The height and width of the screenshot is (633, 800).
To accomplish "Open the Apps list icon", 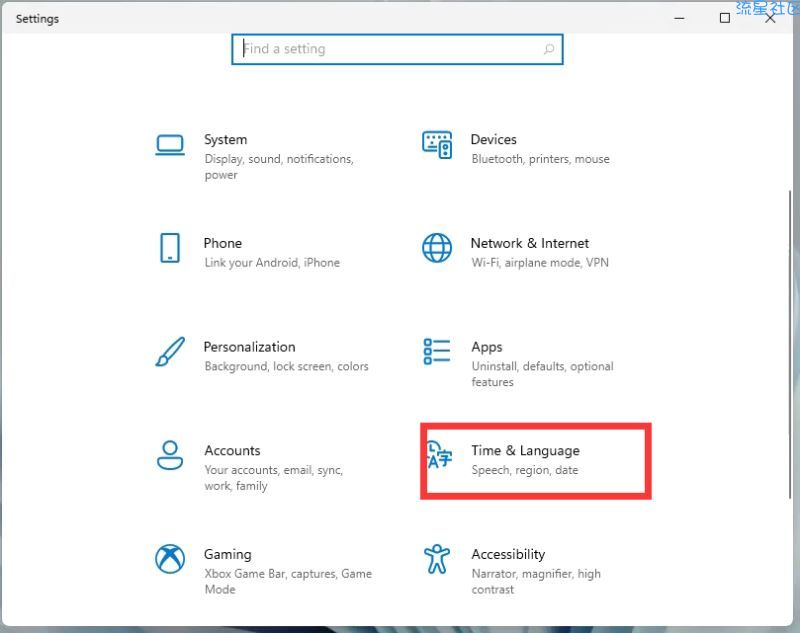I will click(437, 352).
